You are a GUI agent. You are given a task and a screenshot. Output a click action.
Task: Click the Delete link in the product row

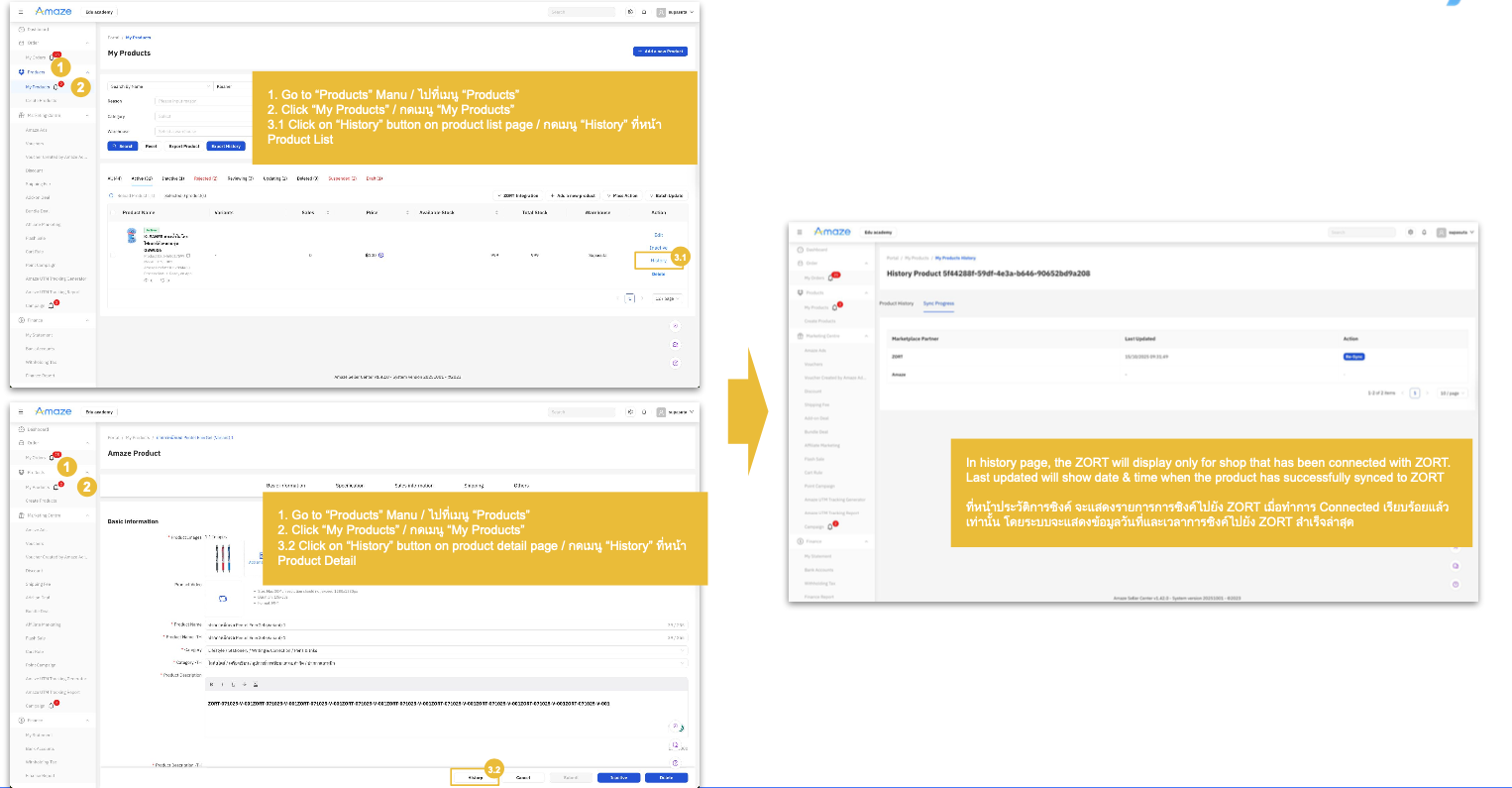point(658,274)
